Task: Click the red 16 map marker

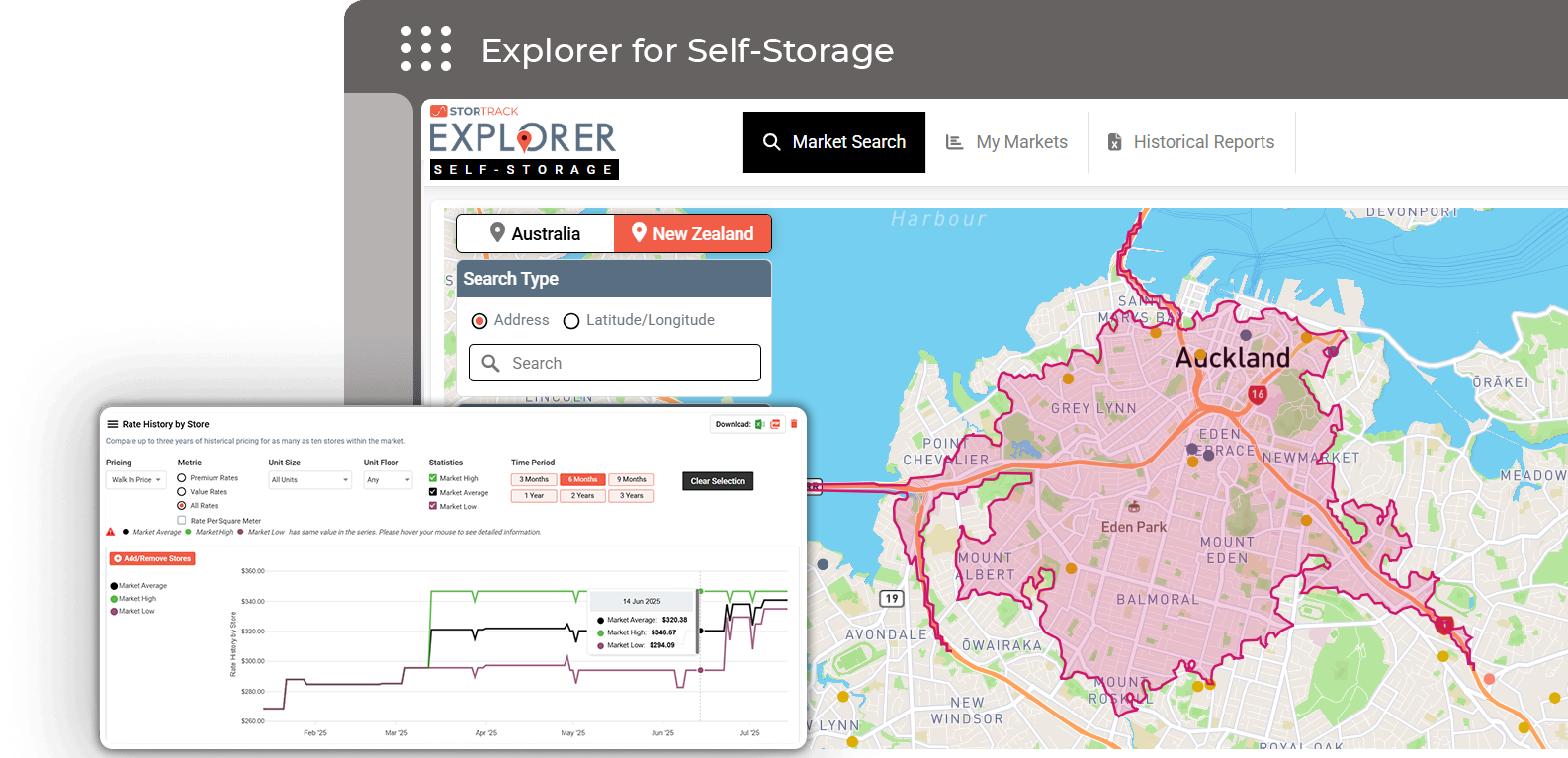Action: [1257, 394]
